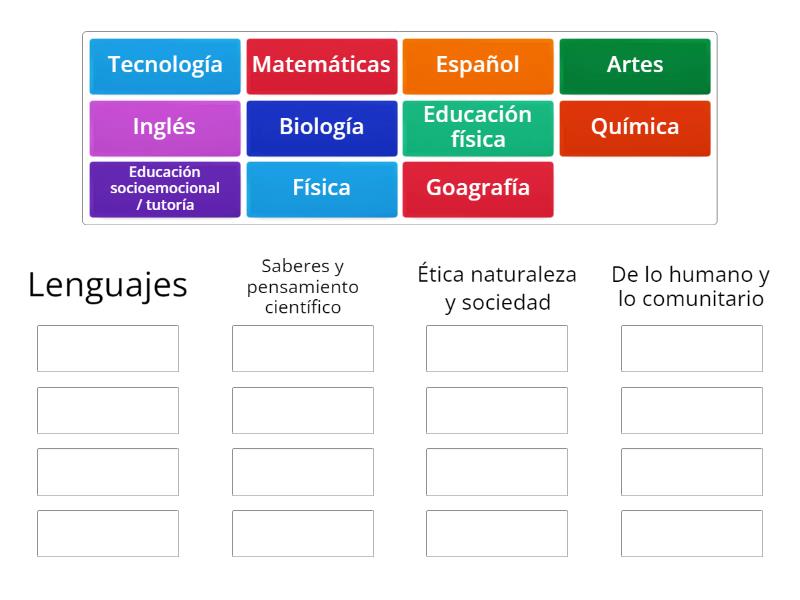Click the Biología card
This screenshot has width=800, height=600.
(322, 128)
